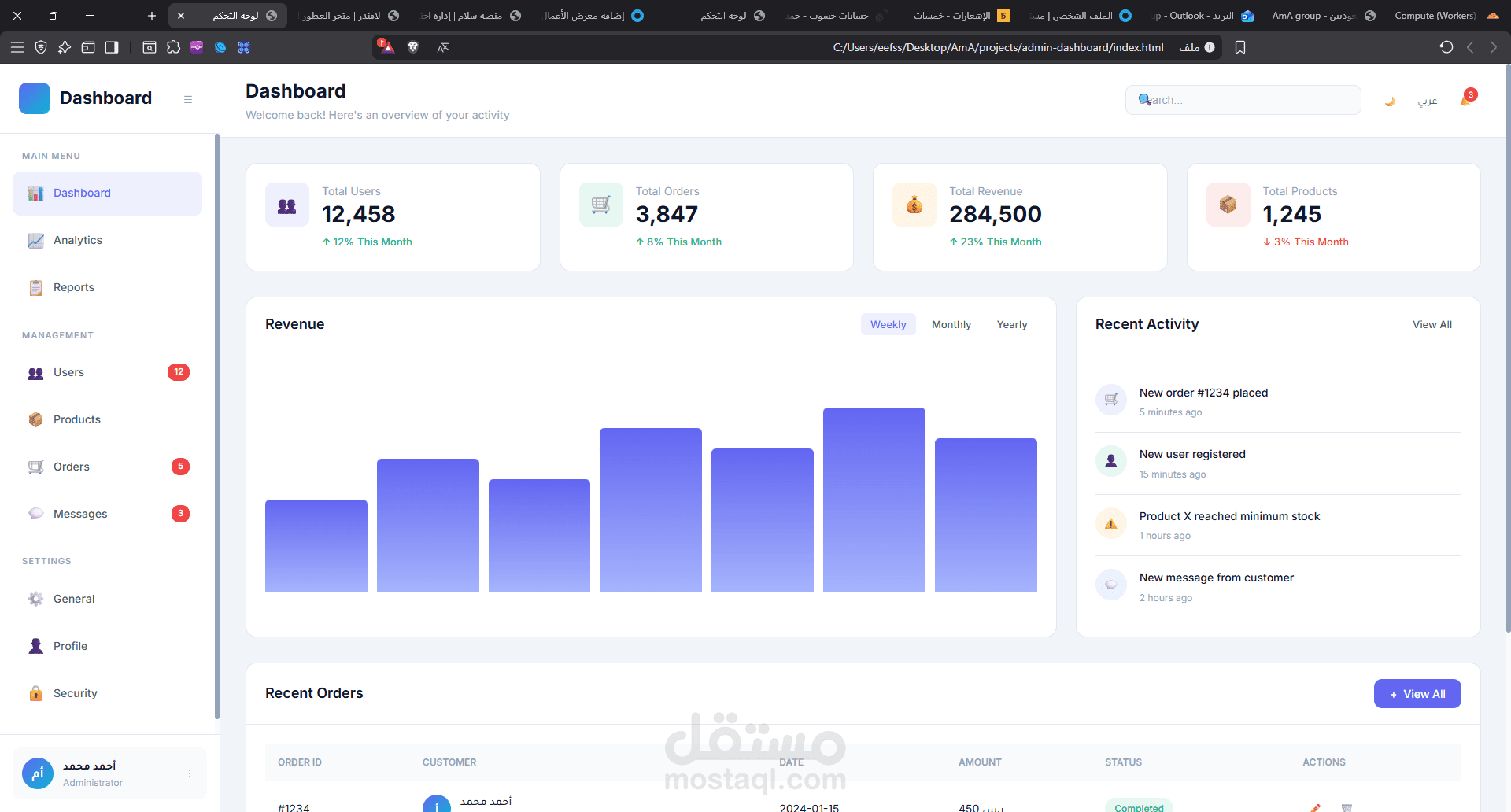This screenshot has width=1511, height=812.
Task: Click the Brave Shields lion icon
Action: [412, 47]
